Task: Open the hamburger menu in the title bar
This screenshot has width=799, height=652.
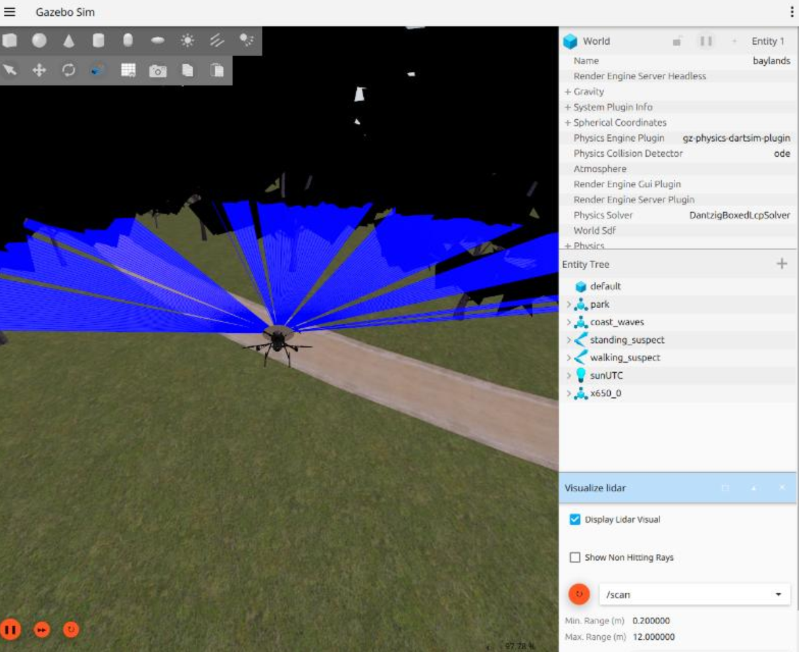Action: coord(10,12)
